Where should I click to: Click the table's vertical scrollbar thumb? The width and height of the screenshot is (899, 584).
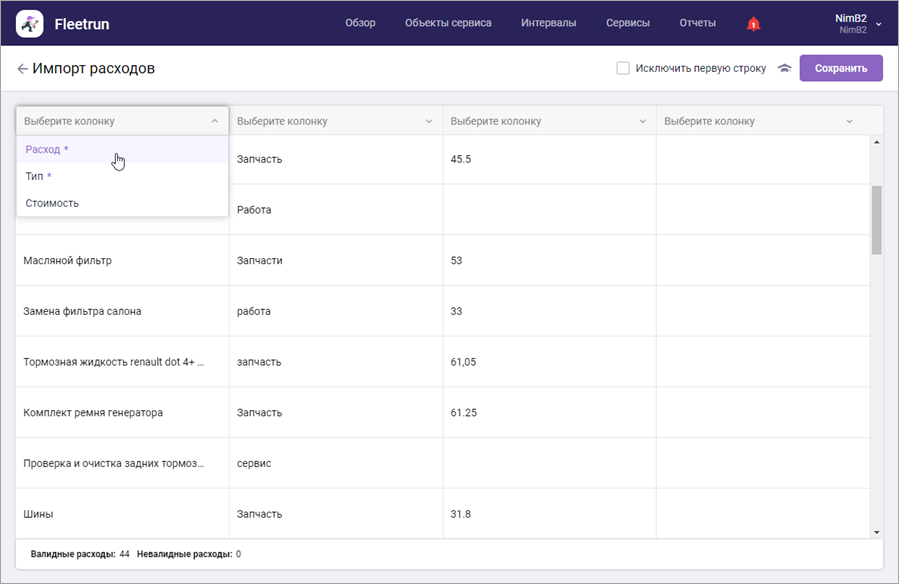tap(876, 219)
